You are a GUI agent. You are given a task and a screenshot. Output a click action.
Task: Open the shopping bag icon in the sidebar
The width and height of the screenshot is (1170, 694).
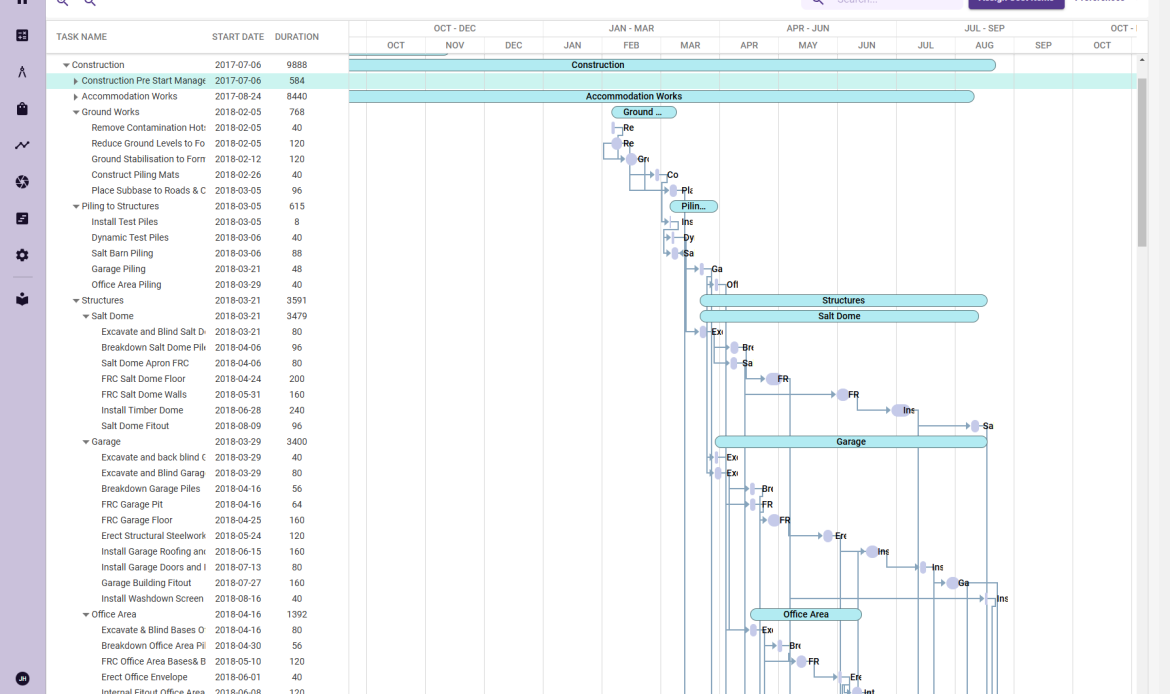tap(22, 108)
